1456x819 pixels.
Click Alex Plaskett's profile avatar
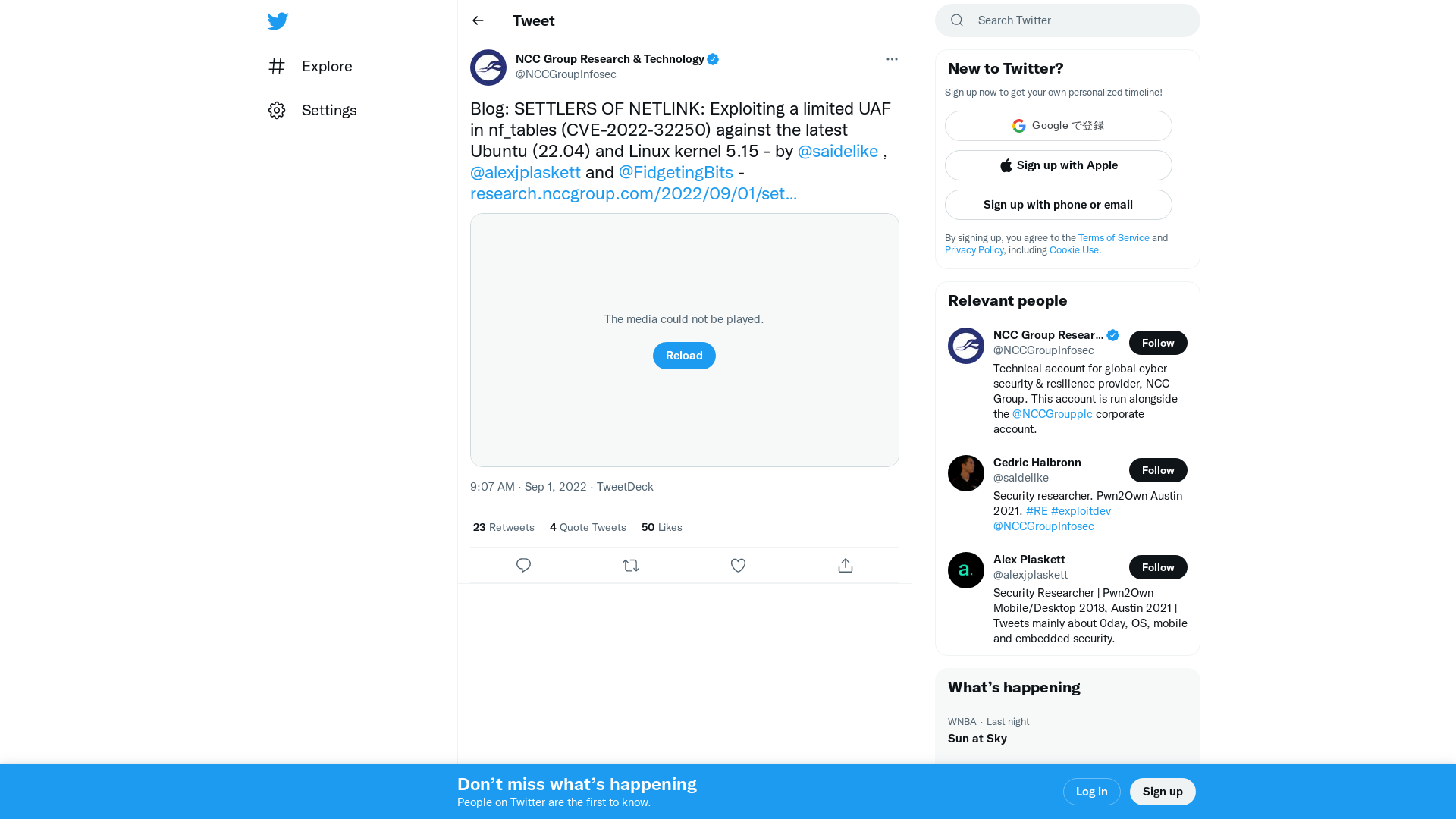click(966, 570)
